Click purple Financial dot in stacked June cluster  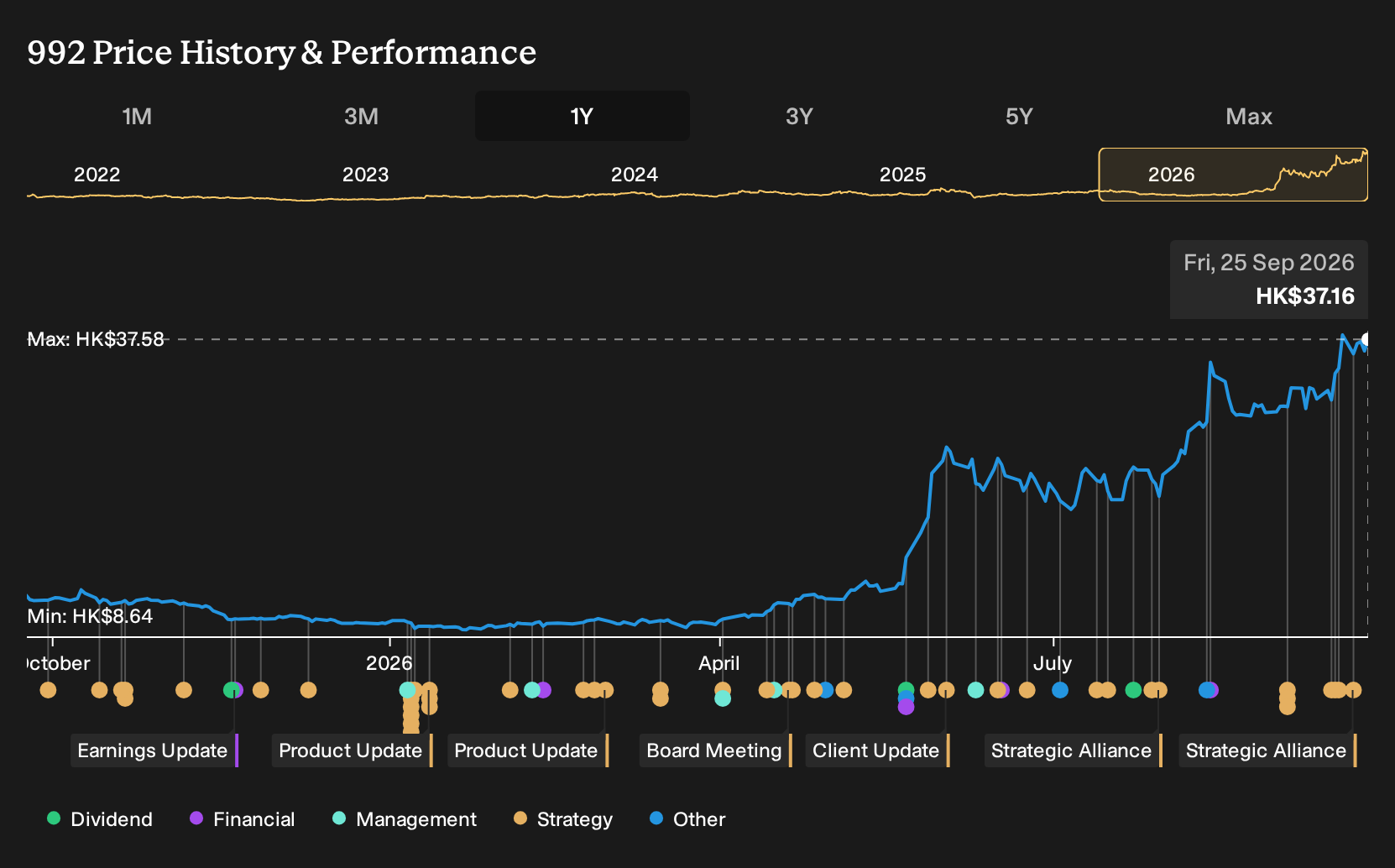(906, 707)
